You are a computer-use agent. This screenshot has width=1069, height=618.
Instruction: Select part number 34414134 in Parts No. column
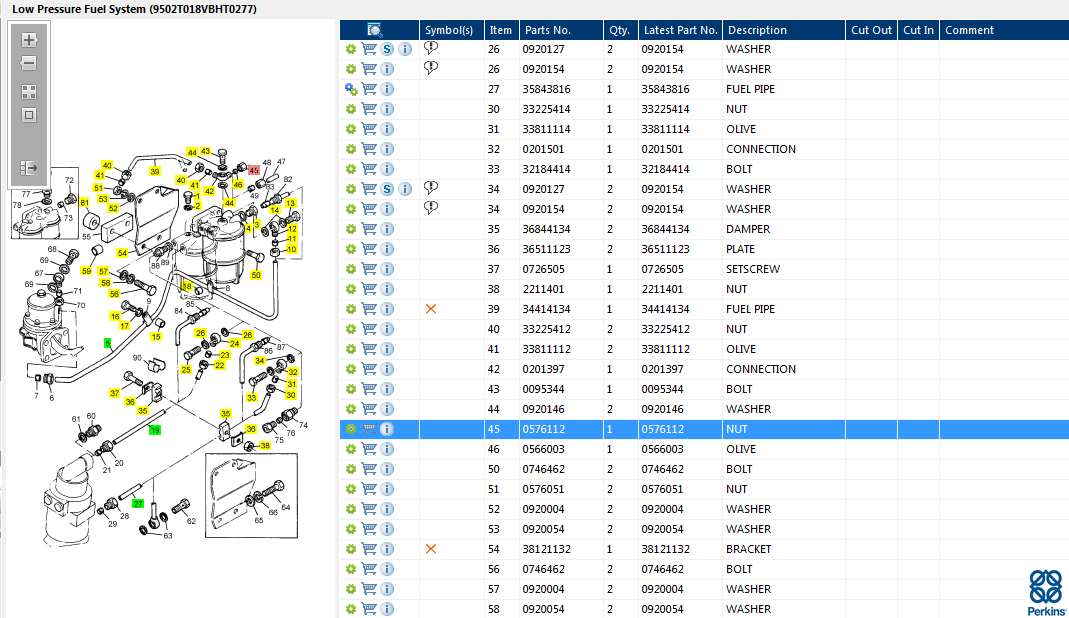pyautogui.click(x=546, y=309)
